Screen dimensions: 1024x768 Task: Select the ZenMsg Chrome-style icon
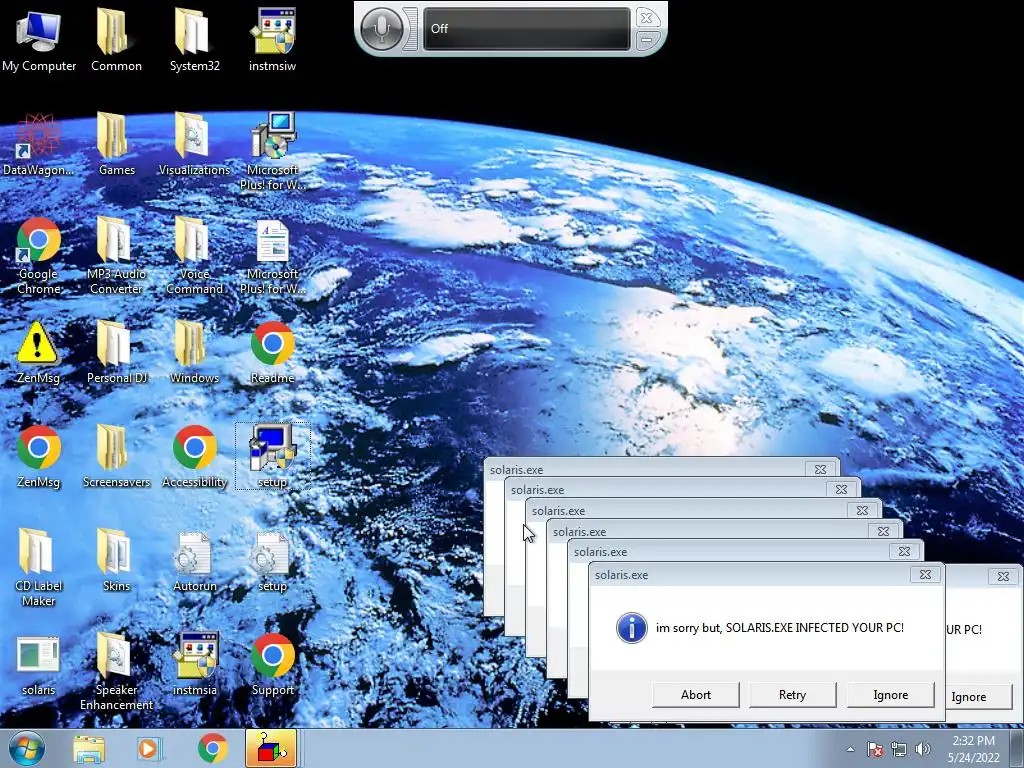tap(39, 456)
